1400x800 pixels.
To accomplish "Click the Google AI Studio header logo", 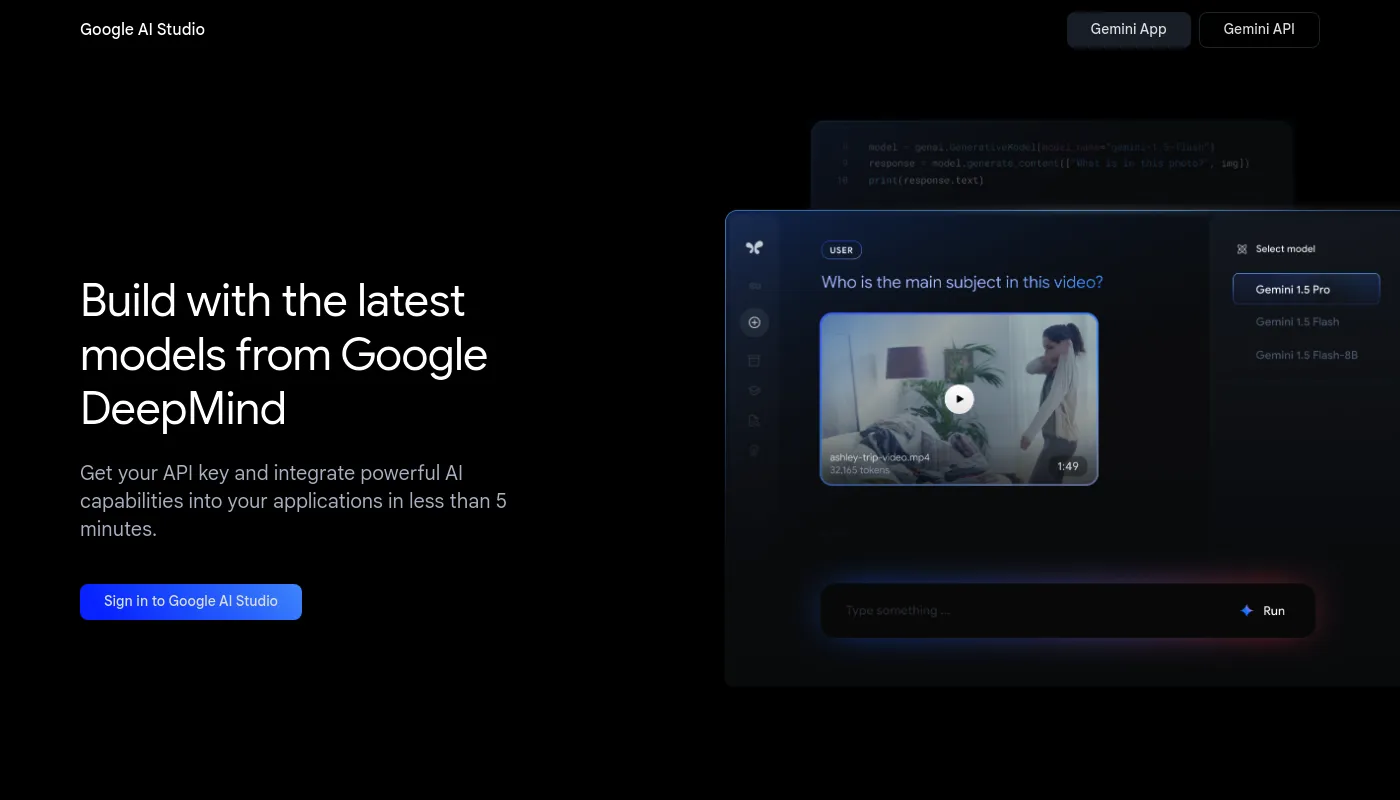I will [x=142, y=29].
